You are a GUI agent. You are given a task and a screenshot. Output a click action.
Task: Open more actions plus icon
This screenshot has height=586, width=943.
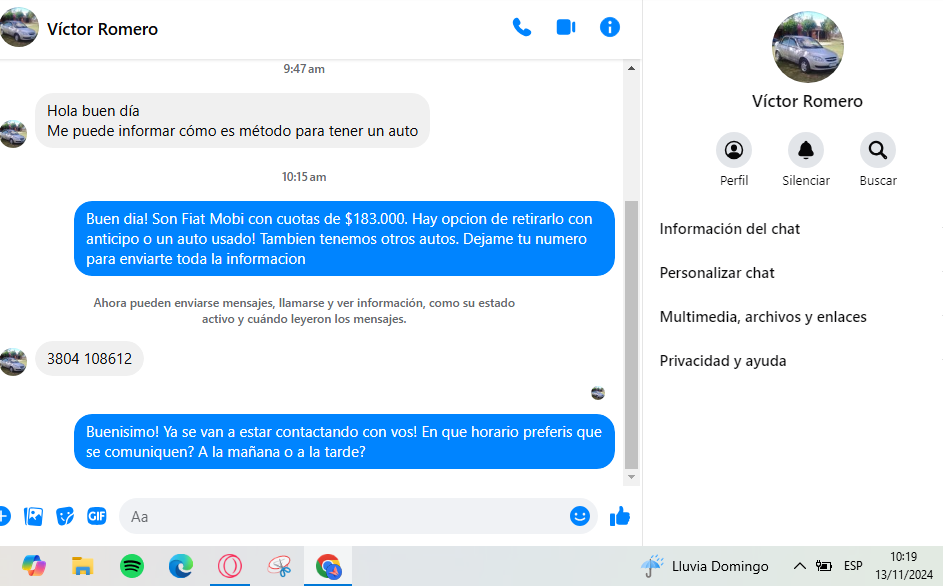[4, 516]
